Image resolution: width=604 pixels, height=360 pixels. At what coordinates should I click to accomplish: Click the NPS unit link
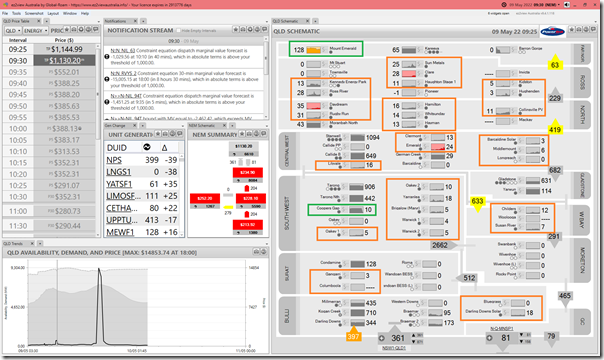pyautogui.click(x=114, y=160)
